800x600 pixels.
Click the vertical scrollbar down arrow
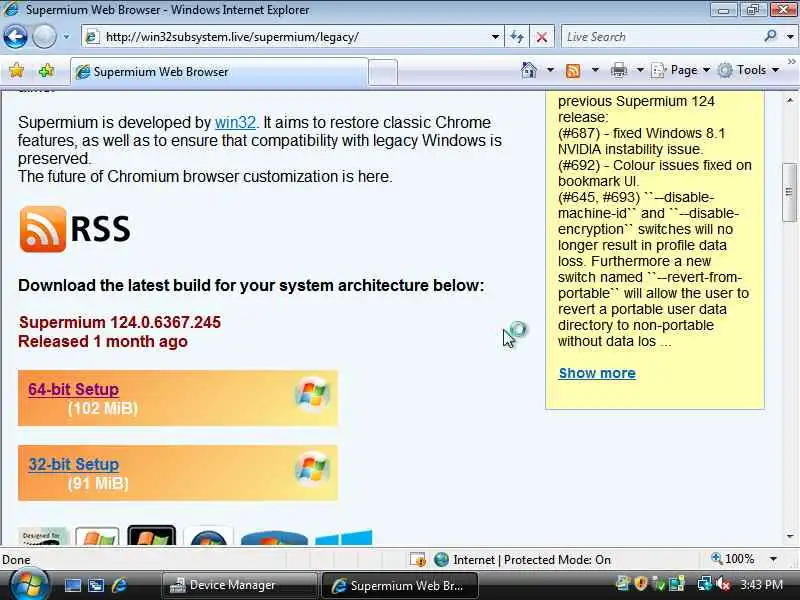tap(790, 536)
